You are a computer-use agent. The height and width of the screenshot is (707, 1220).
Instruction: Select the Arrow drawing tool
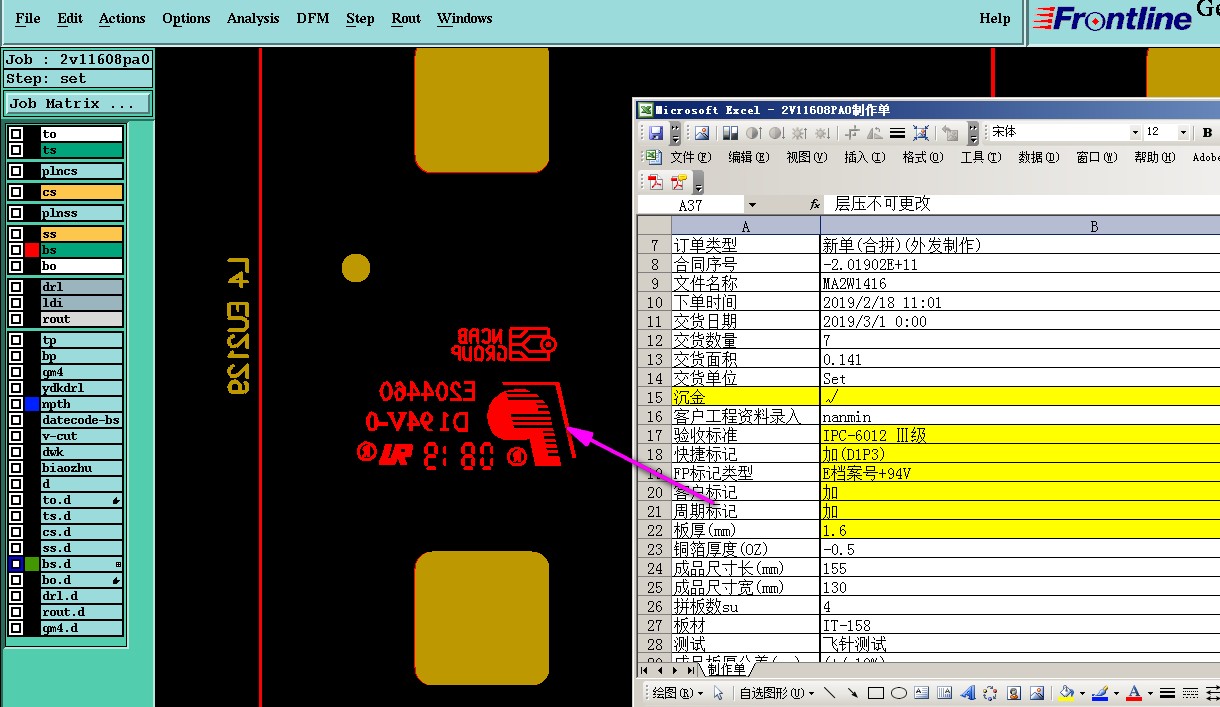click(x=853, y=693)
